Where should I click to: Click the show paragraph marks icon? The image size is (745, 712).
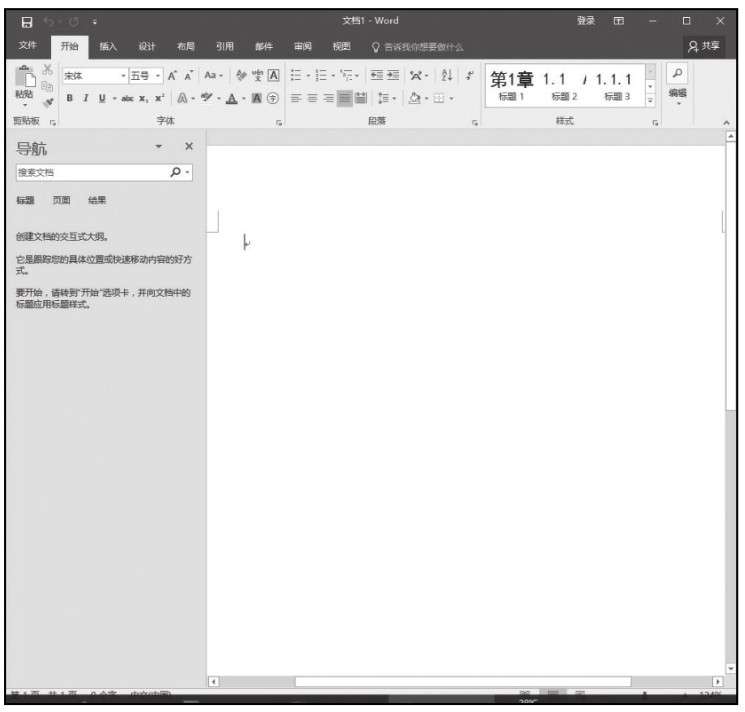pyautogui.click(x=470, y=76)
